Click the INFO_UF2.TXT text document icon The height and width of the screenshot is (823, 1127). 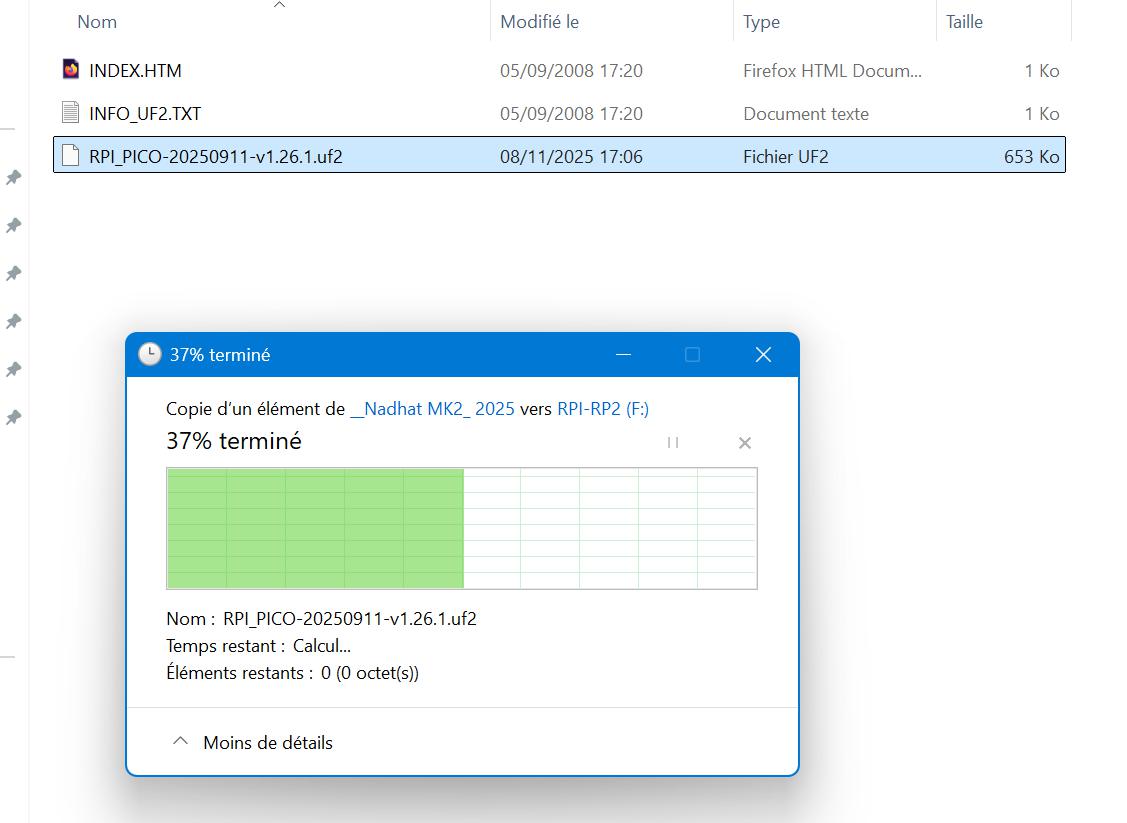coord(70,113)
